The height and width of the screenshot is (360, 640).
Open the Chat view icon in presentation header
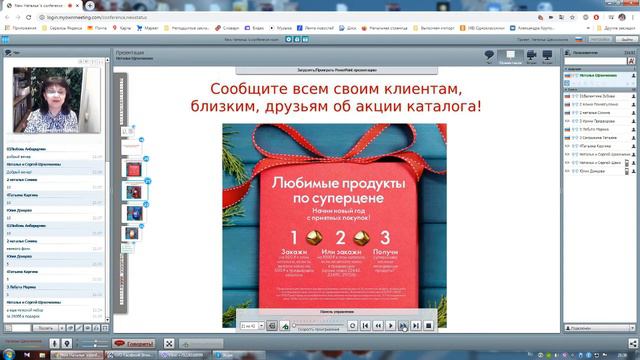click(x=489, y=56)
